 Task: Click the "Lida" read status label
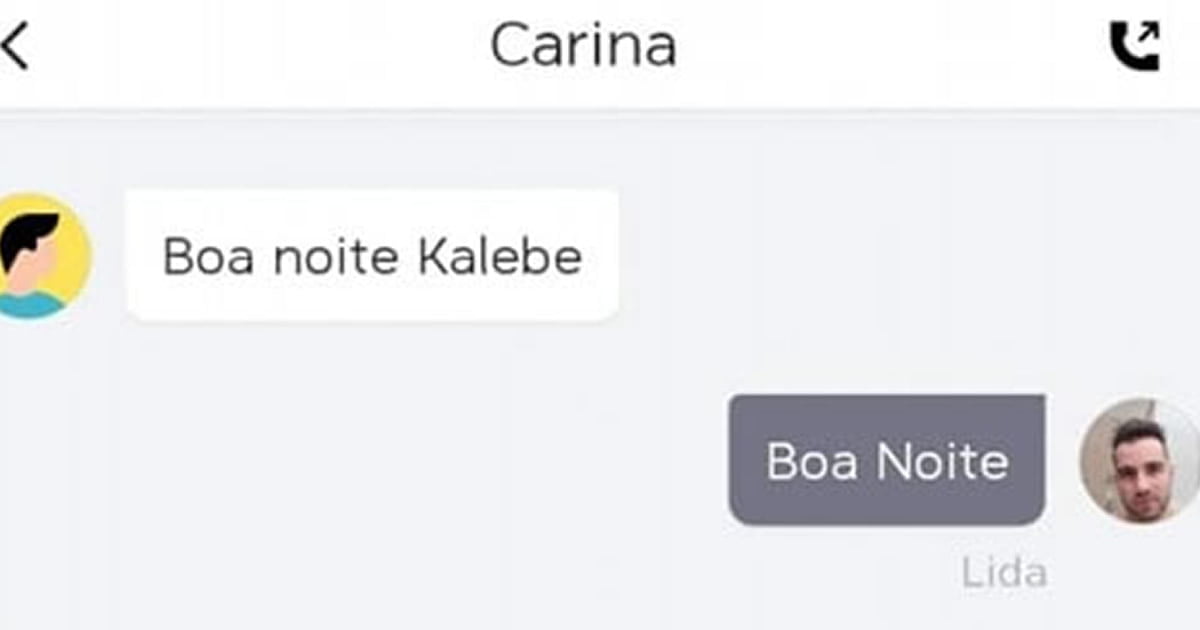click(1004, 574)
